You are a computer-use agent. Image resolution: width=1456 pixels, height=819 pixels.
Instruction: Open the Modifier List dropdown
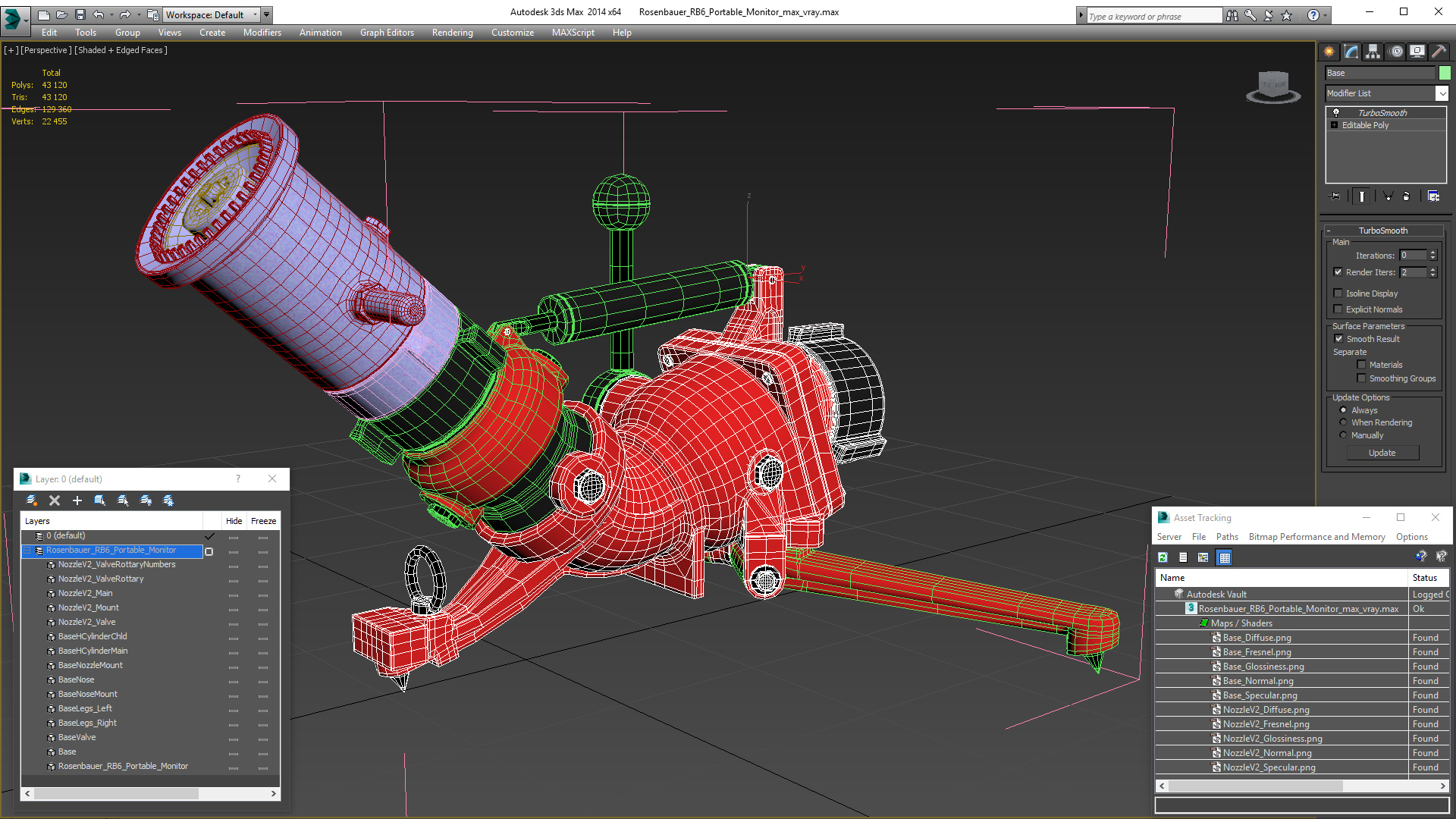(1442, 93)
